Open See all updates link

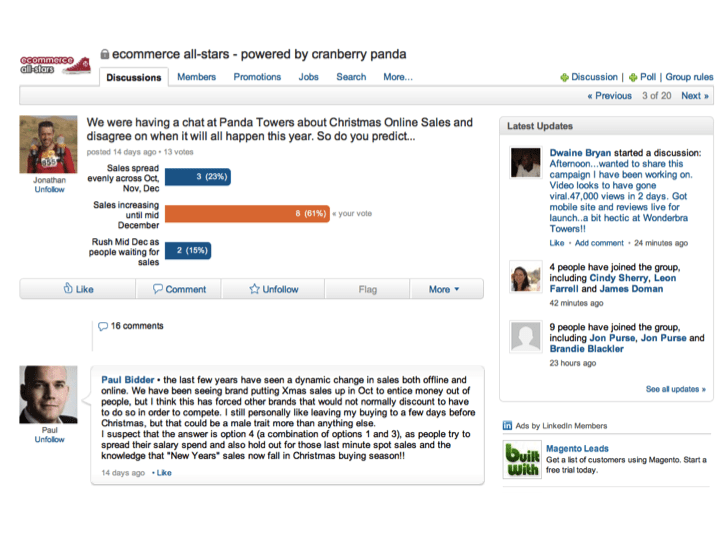pyautogui.click(x=675, y=389)
